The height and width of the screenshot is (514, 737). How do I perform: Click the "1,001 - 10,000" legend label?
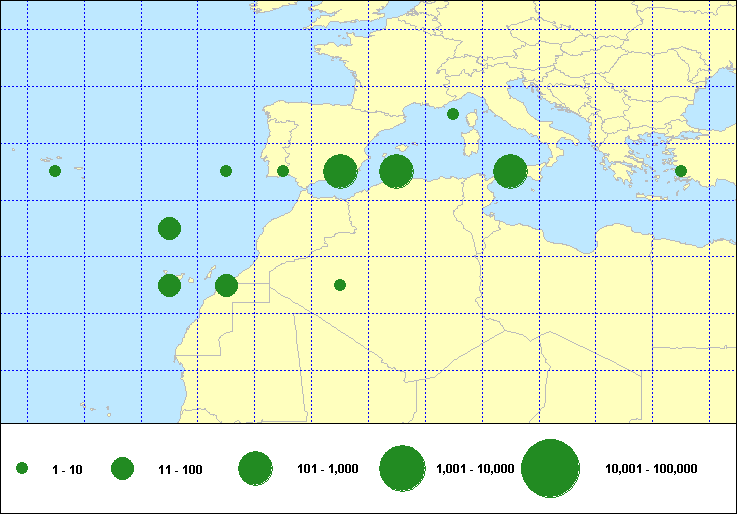[476, 469]
